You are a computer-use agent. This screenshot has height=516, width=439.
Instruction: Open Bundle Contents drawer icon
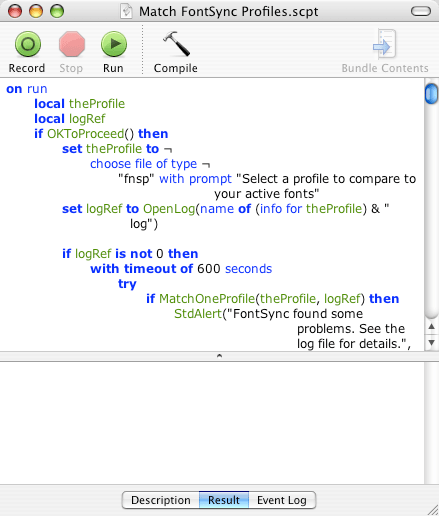tap(384, 44)
